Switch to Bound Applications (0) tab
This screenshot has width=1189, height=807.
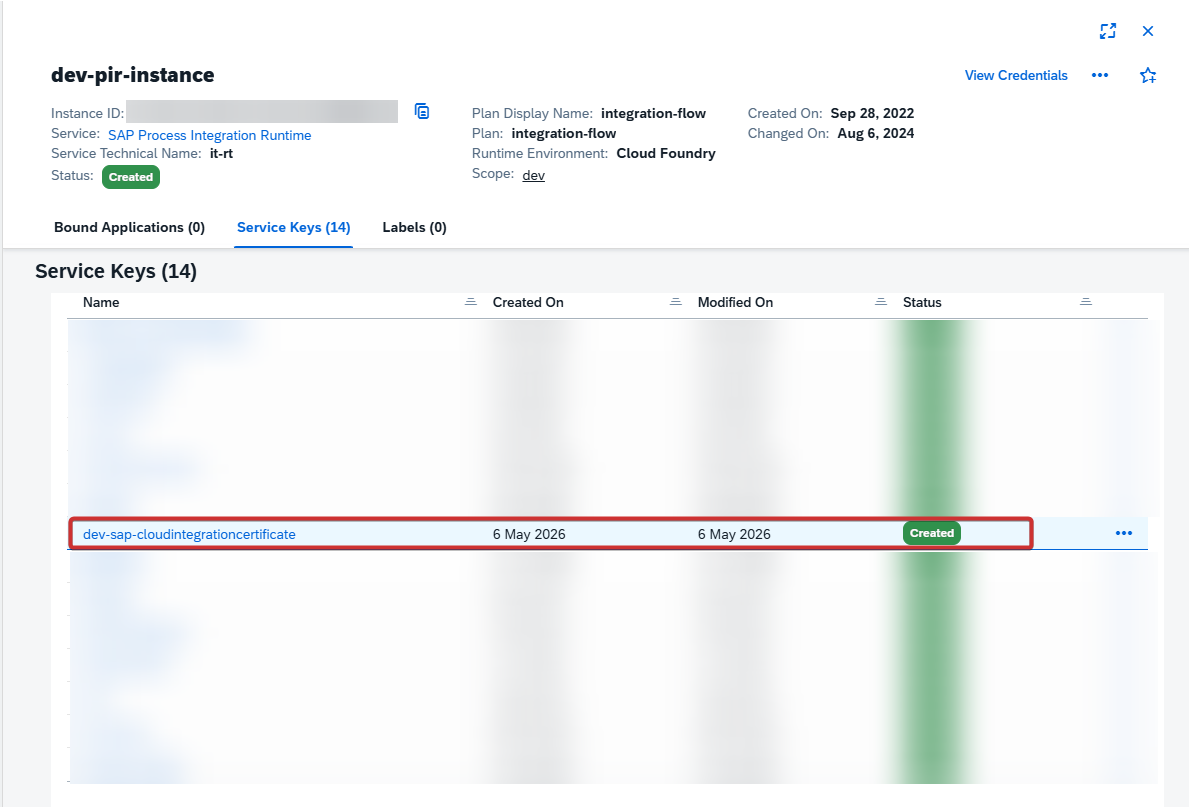[130, 228]
